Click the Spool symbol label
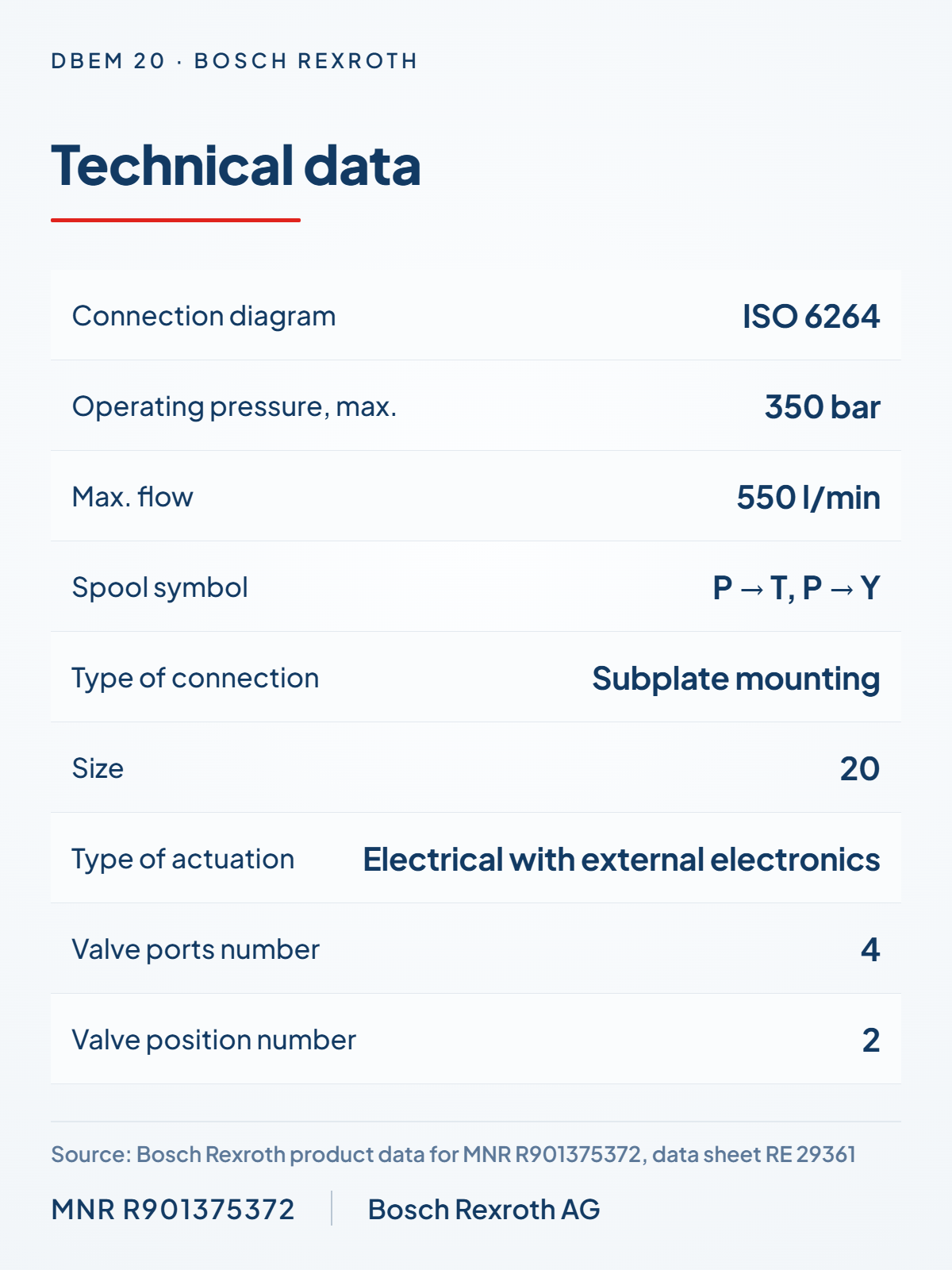Screen dimensions: 952x1270 coord(159,587)
